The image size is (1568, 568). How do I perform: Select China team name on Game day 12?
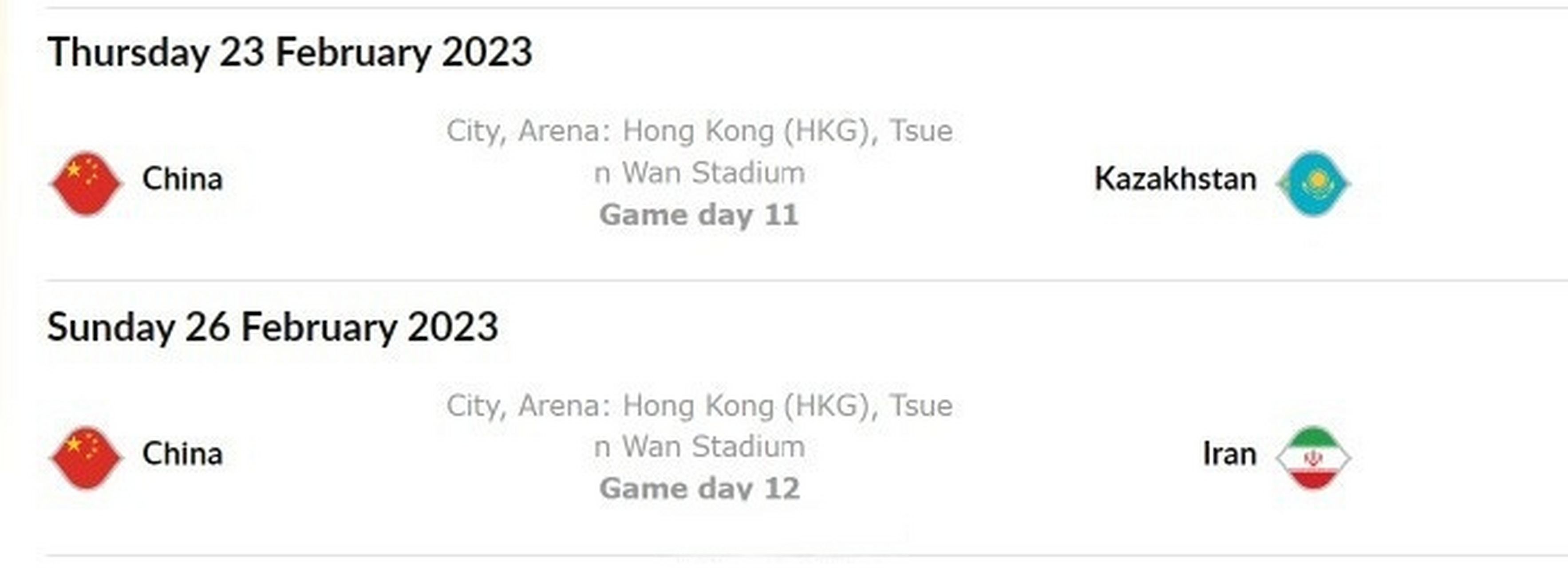click(182, 454)
